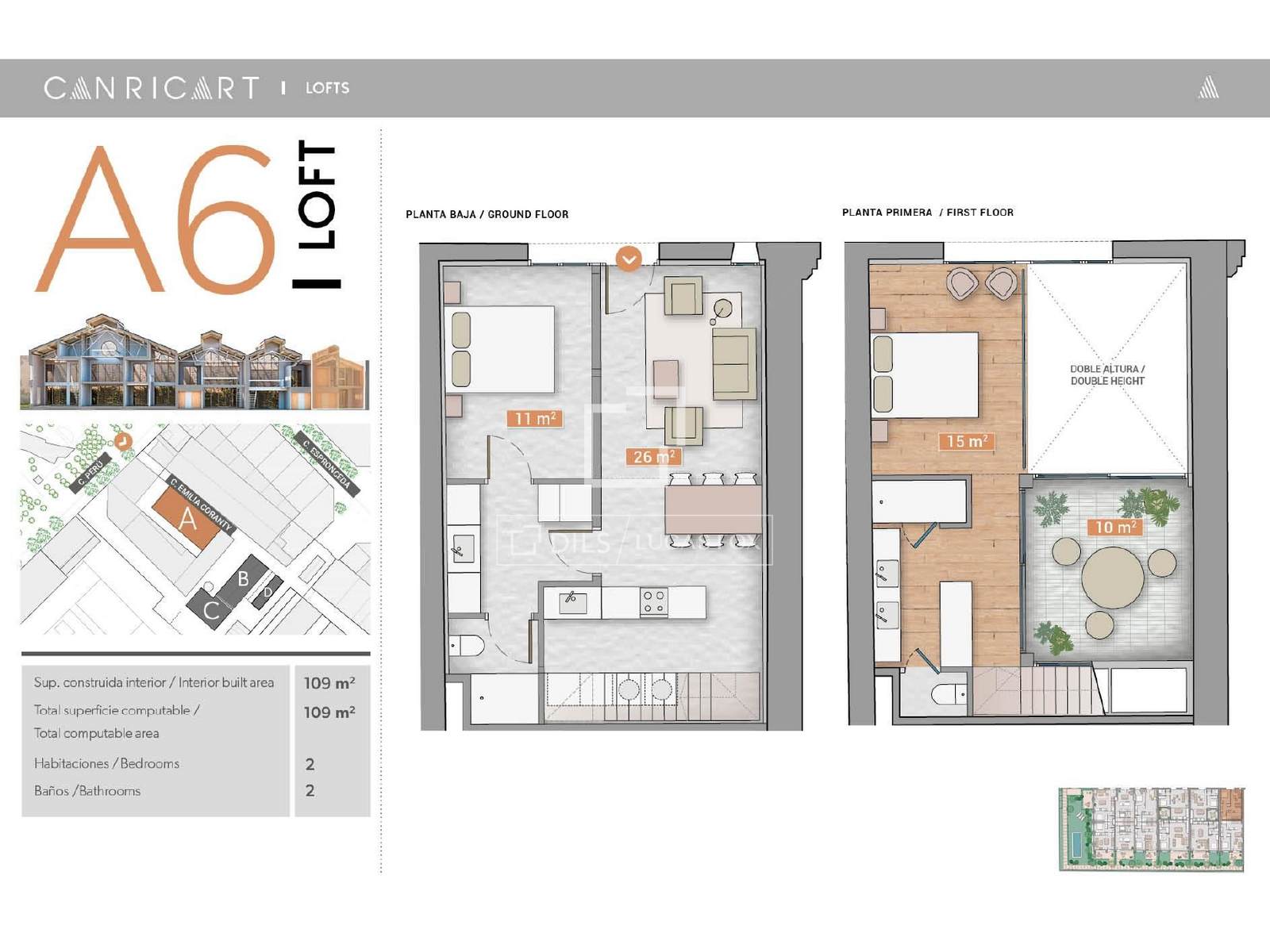Click the orange location marker on the map
The height and width of the screenshot is (952, 1270).
[x=122, y=442]
